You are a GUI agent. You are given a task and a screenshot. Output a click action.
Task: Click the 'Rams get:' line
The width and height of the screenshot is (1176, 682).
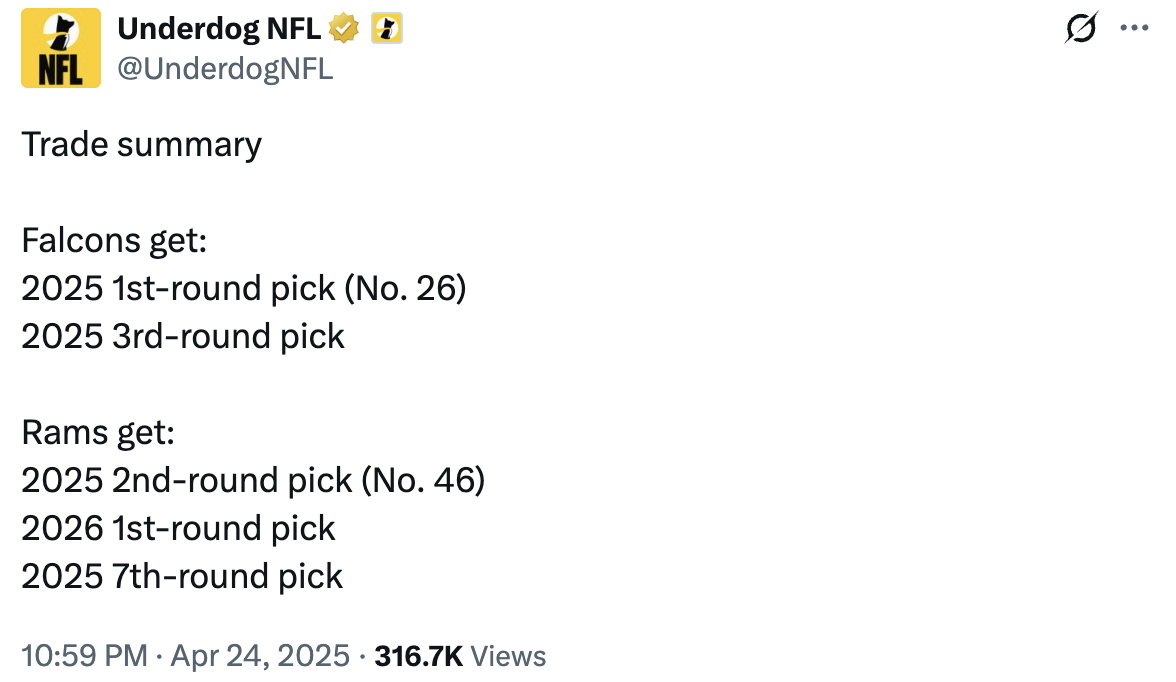coord(98,433)
